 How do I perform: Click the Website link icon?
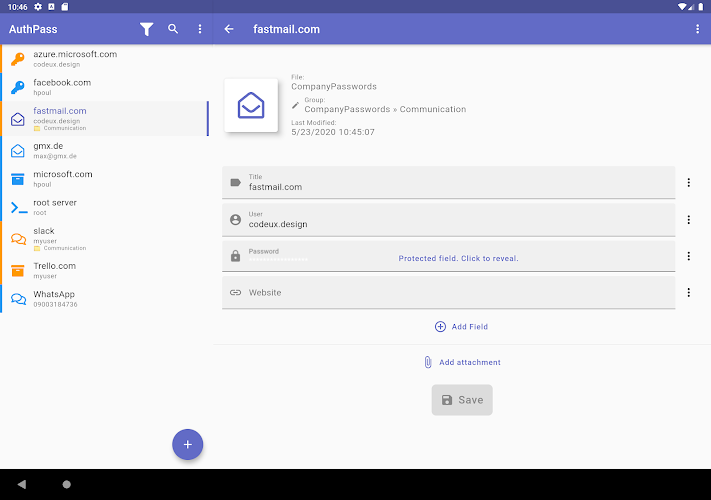(235, 292)
